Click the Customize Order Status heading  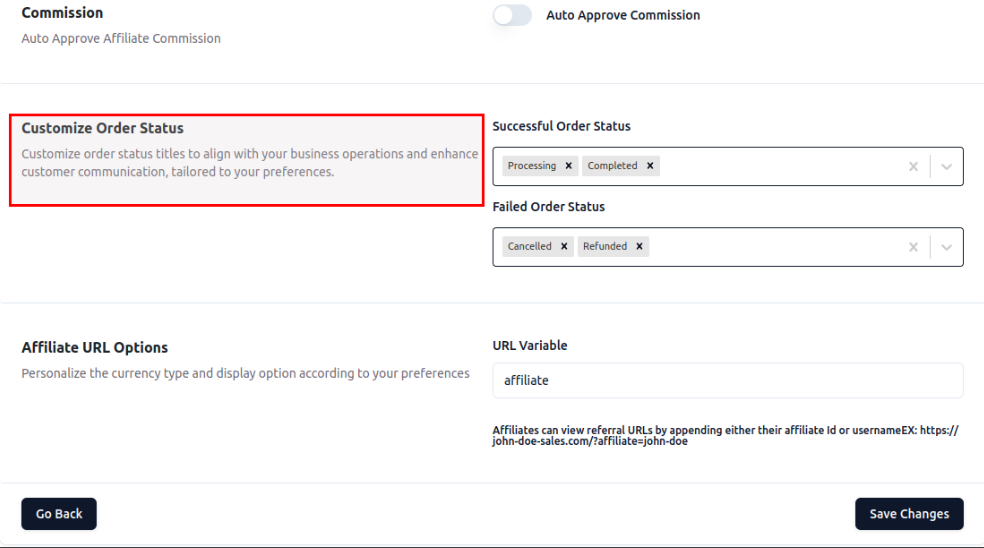(x=103, y=128)
